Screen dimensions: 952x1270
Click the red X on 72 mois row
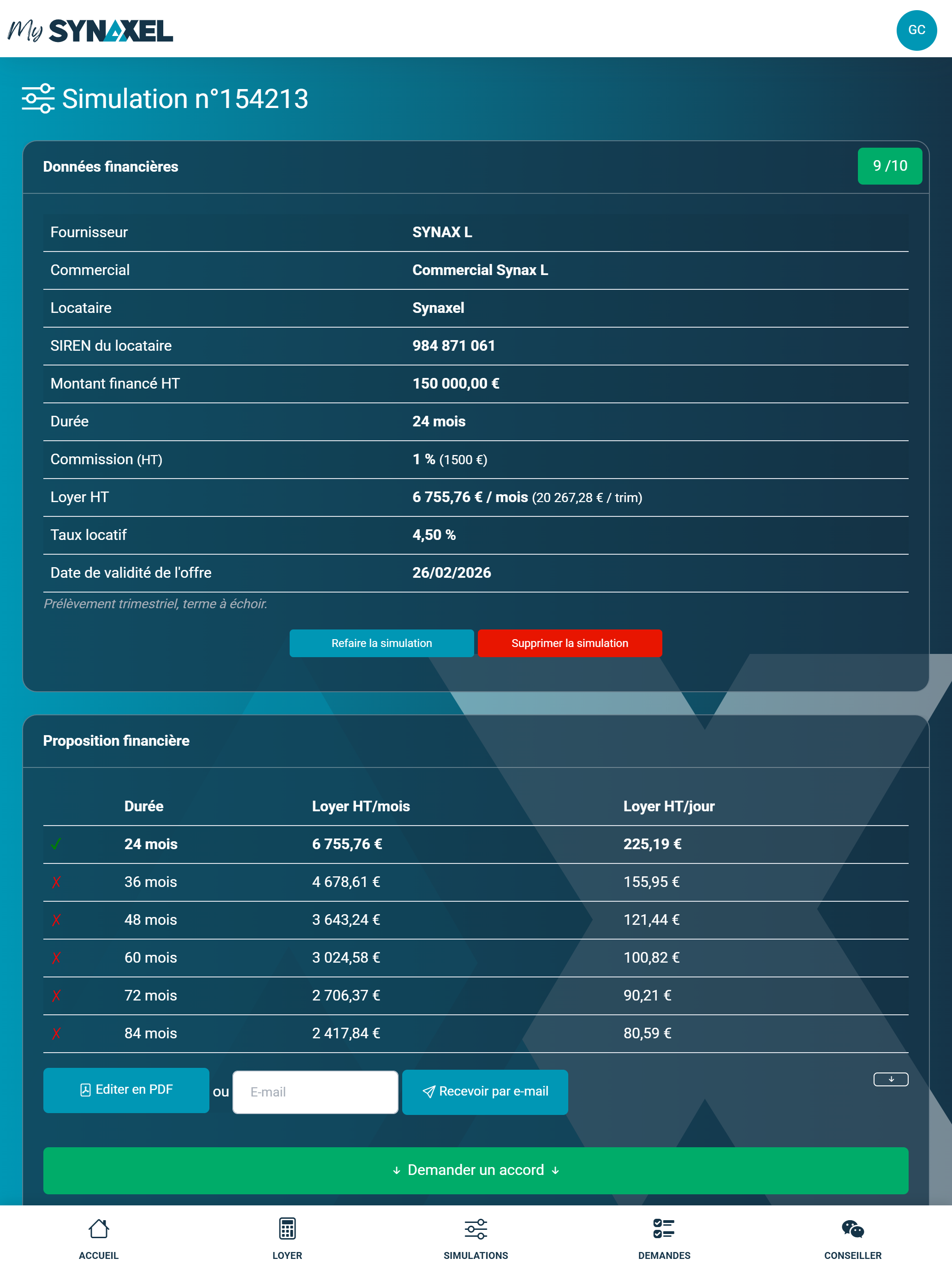(x=56, y=995)
